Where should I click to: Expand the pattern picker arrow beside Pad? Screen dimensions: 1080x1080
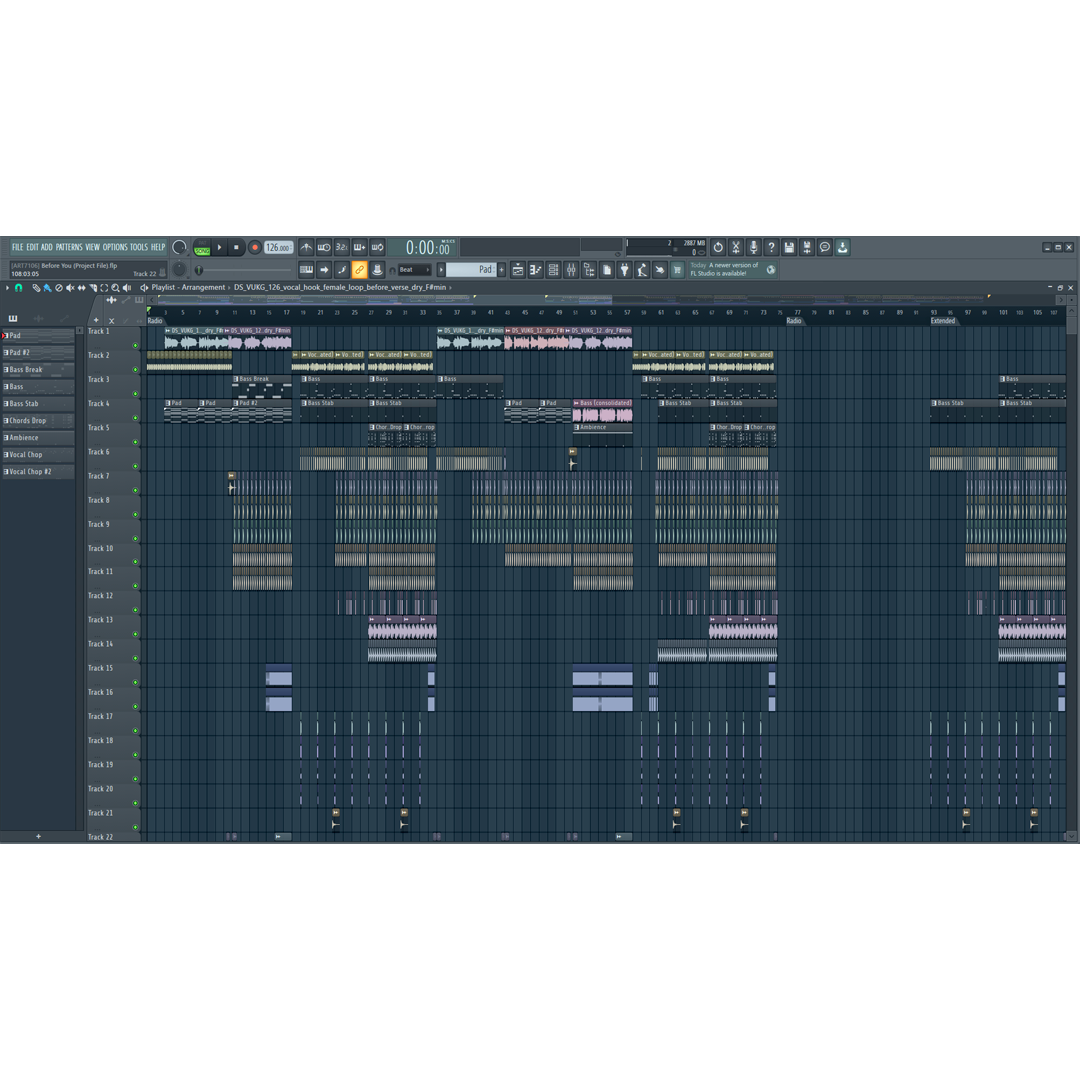click(x=441, y=269)
